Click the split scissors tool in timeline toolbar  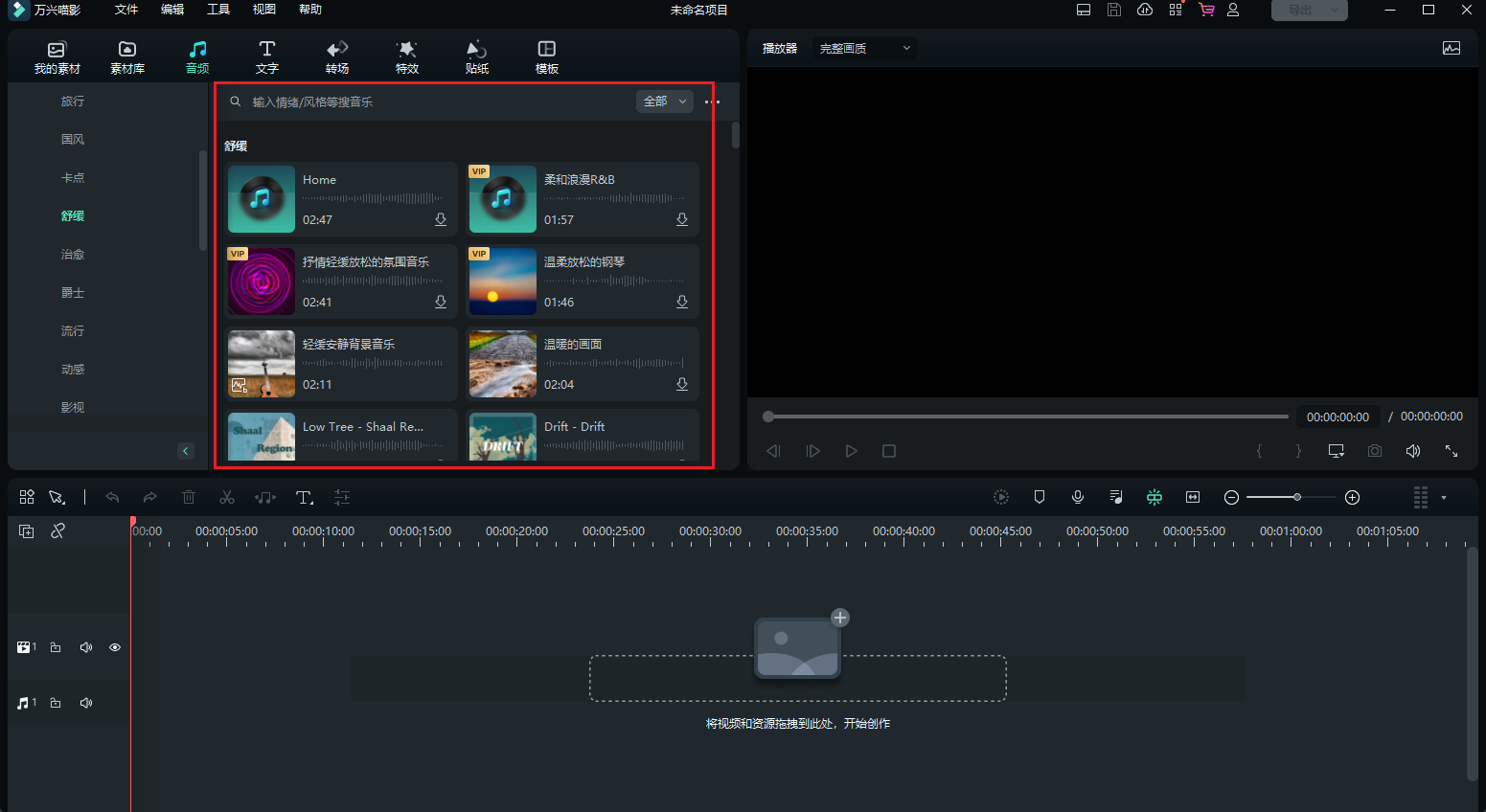227,497
